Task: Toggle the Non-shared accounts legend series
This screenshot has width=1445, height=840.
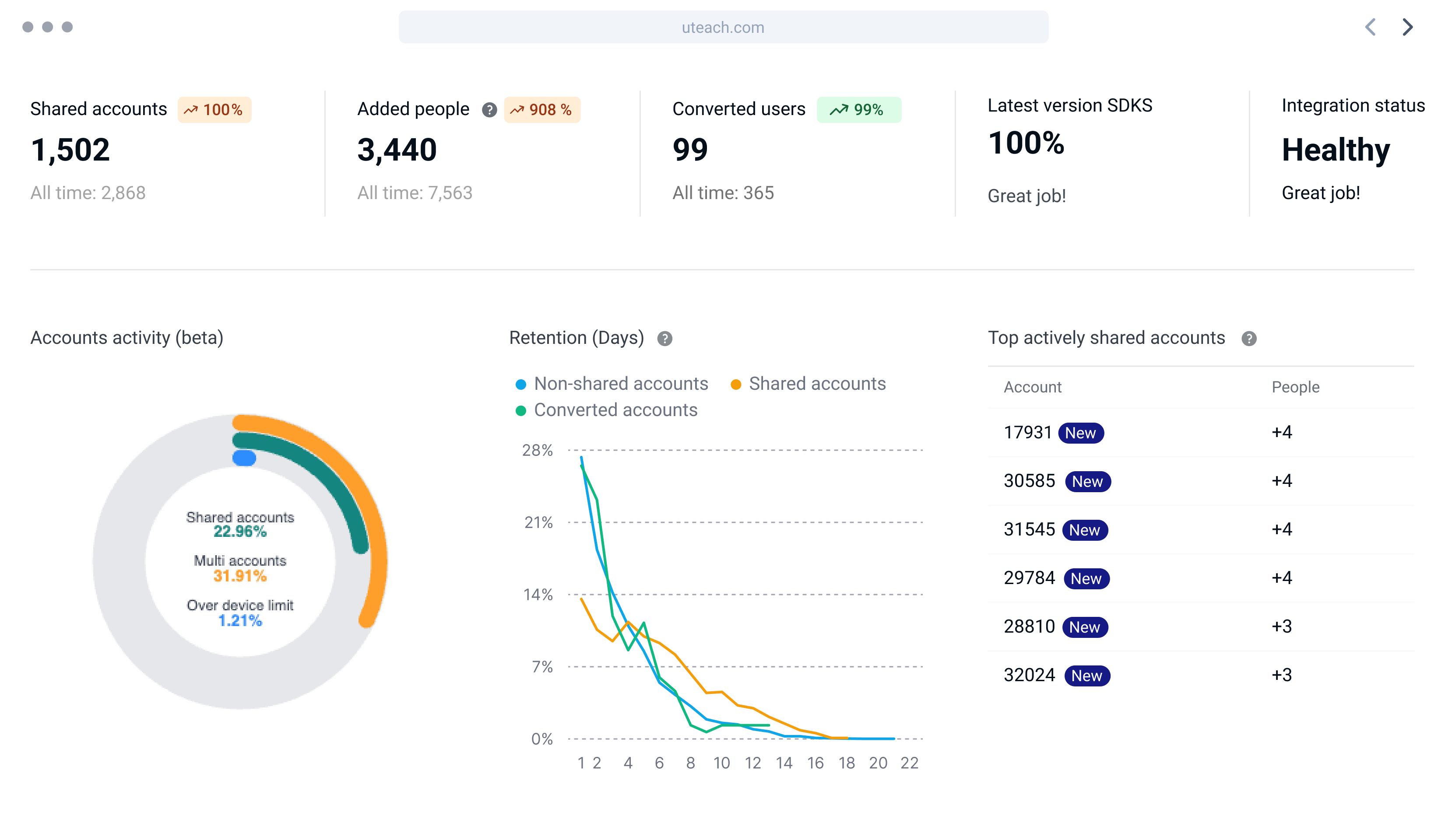Action: (612, 383)
